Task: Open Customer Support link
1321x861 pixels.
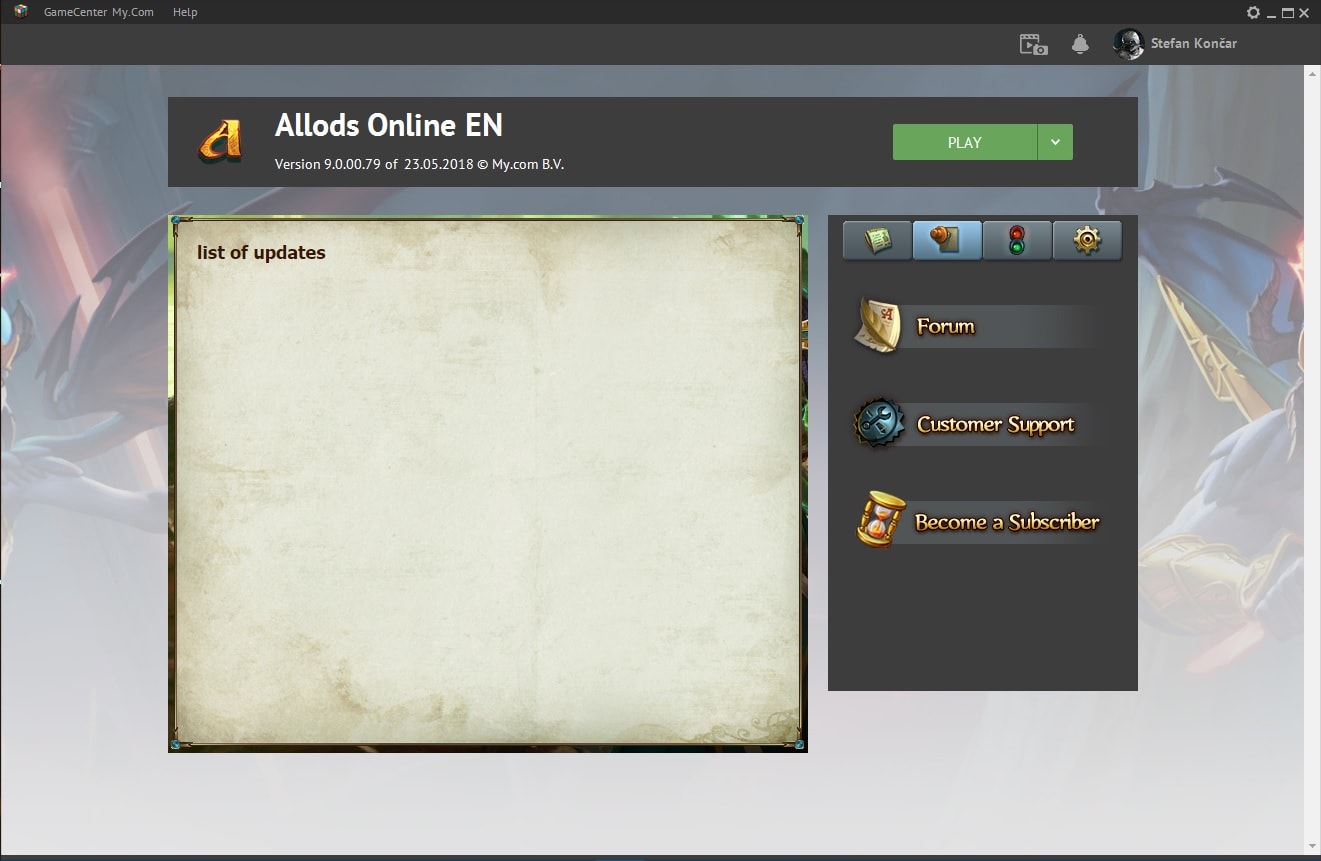Action: pyautogui.click(x=995, y=424)
